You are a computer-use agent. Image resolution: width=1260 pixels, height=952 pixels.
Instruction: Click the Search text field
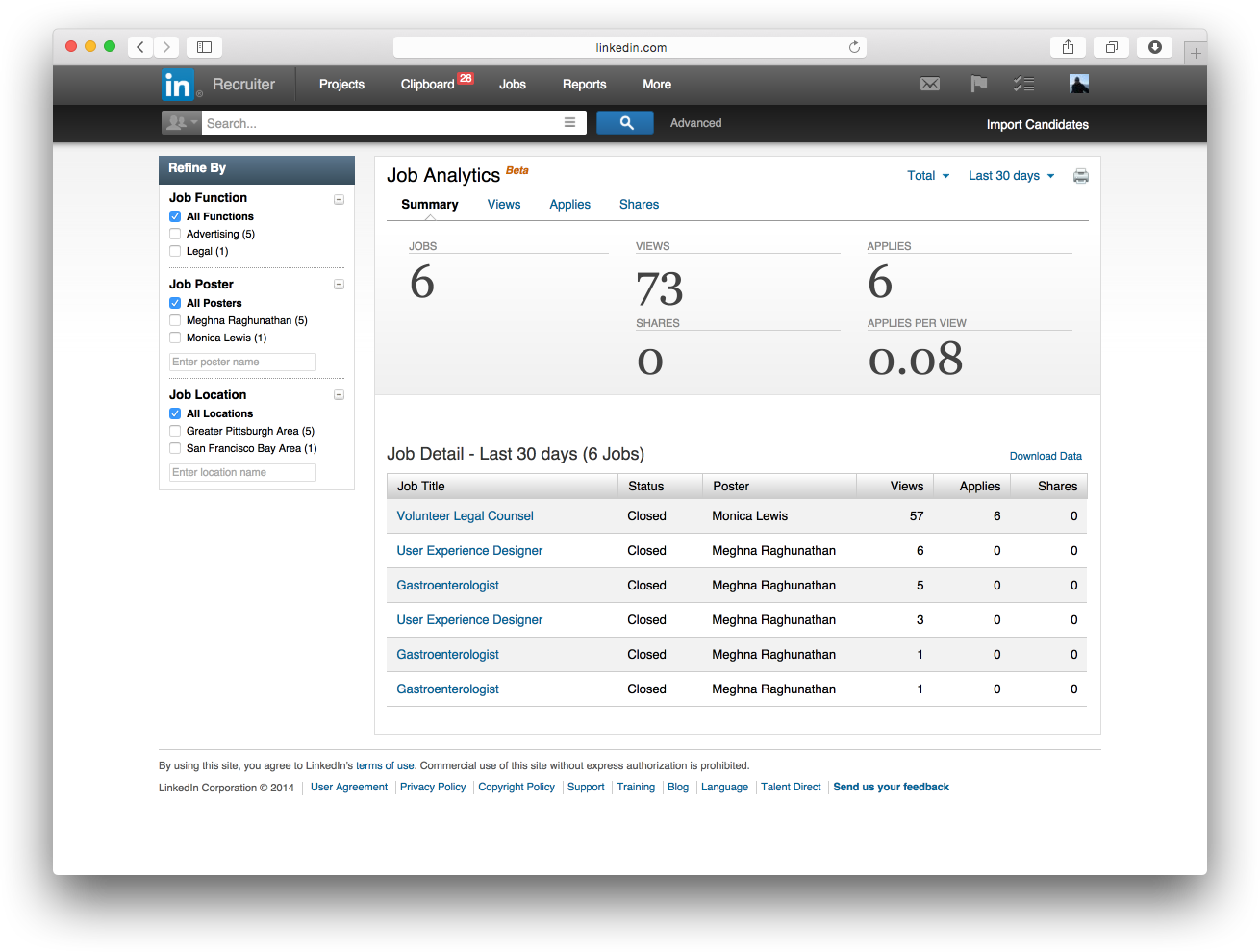(380, 123)
